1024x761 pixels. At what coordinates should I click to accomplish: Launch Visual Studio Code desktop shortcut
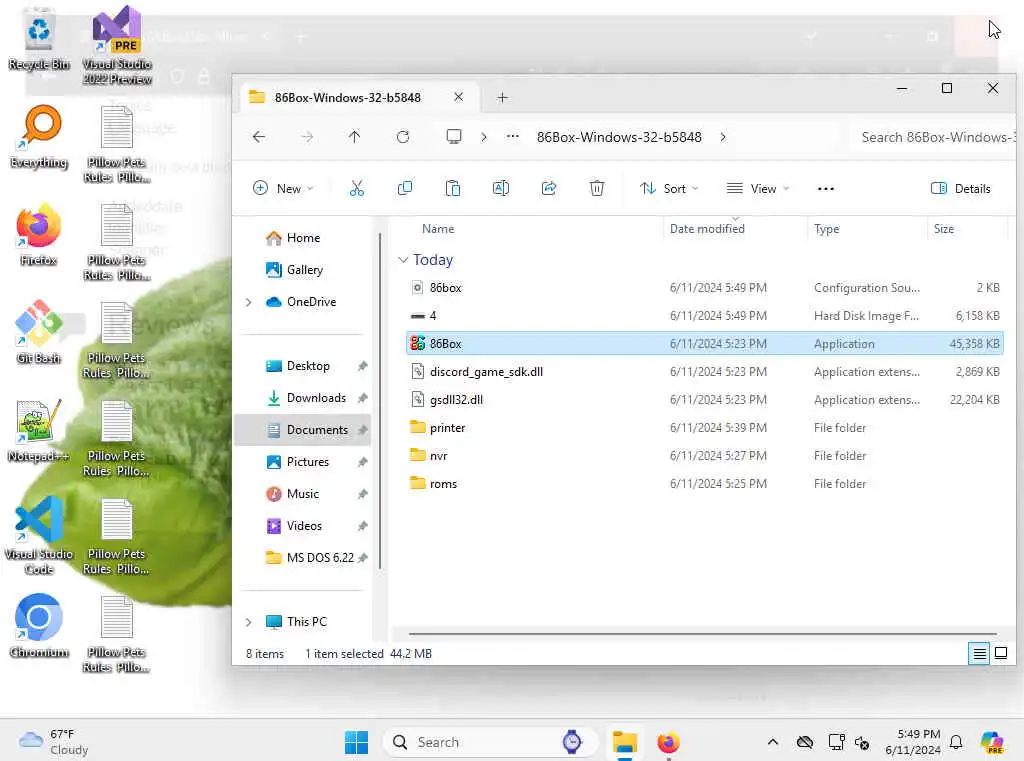39,536
